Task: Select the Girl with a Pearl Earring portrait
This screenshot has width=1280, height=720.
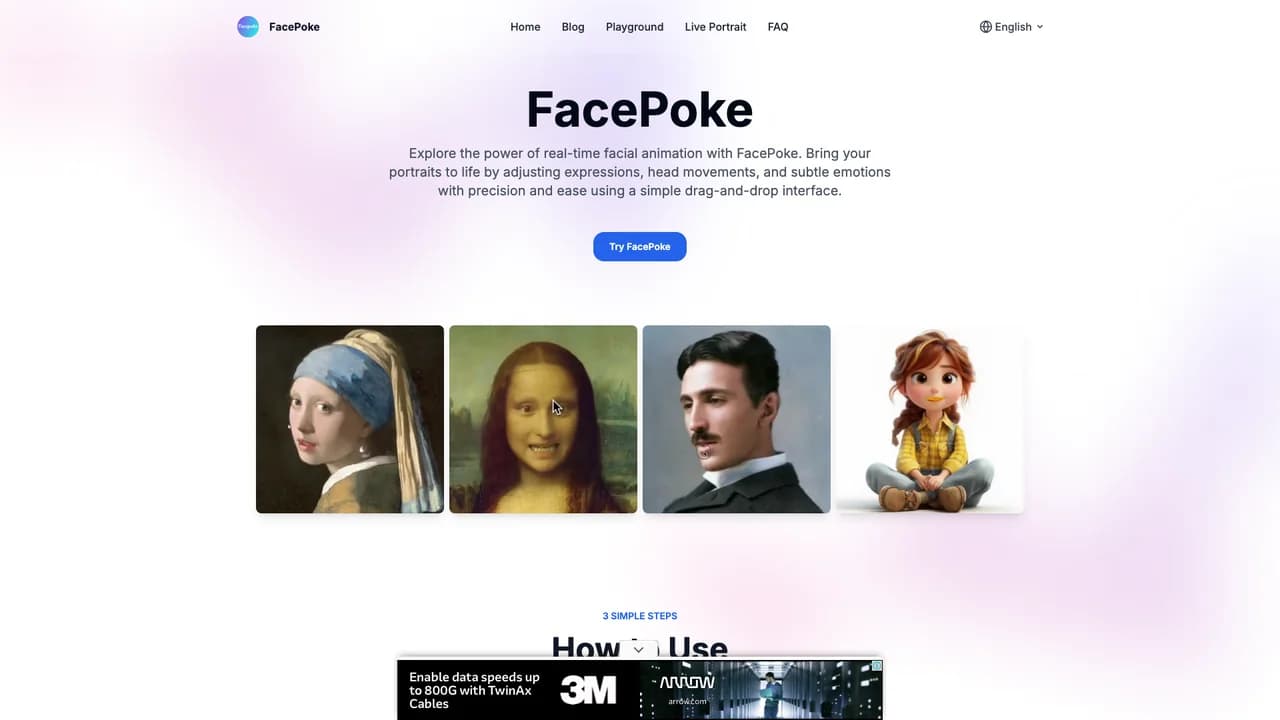Action: pyautogui.click(x=350, y=419)
